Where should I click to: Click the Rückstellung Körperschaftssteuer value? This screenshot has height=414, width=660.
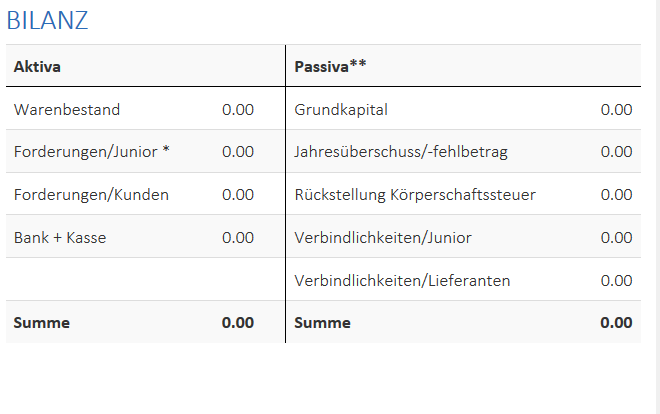coord(616,194)
